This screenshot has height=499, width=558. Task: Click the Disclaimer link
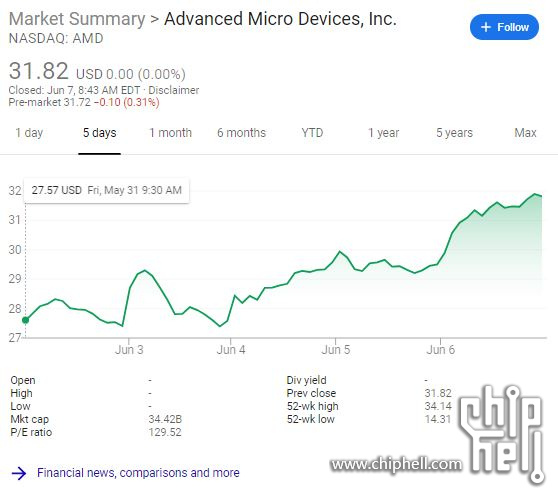point(174,90)
